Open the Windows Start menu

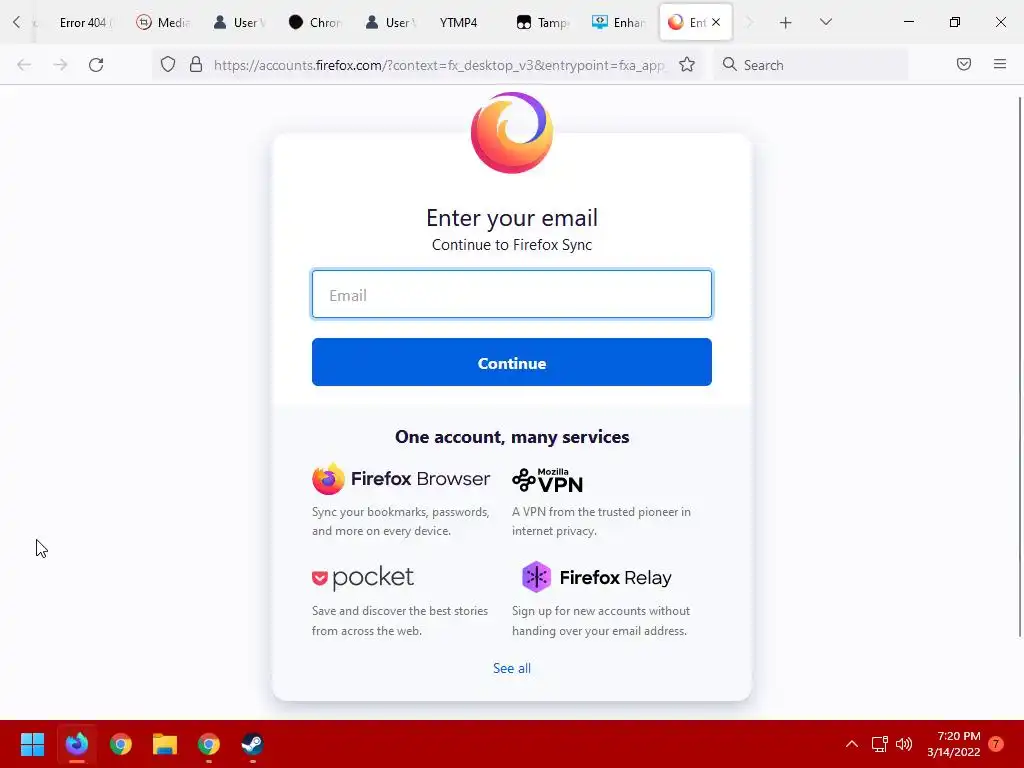32,744
